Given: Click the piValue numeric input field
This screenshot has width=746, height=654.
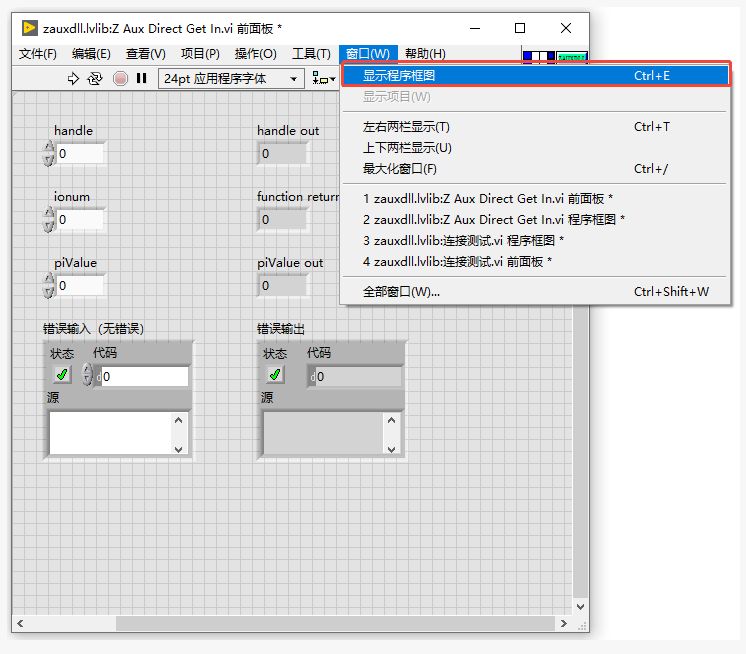Looking at the screenshot, I should click(x=79, y=286).
